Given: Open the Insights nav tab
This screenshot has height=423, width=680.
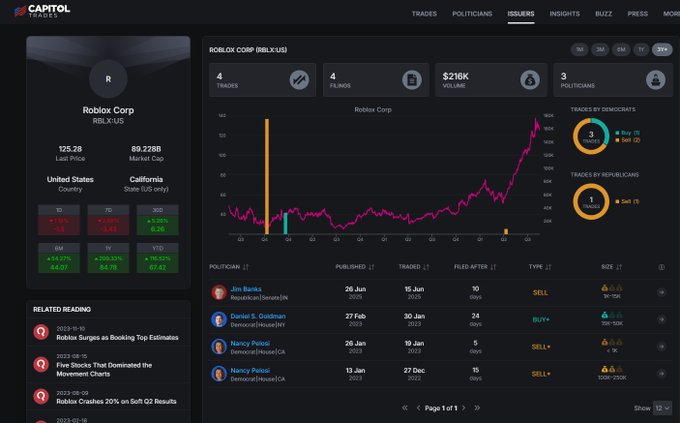Looking at the screenshot, I should (564, 14).
